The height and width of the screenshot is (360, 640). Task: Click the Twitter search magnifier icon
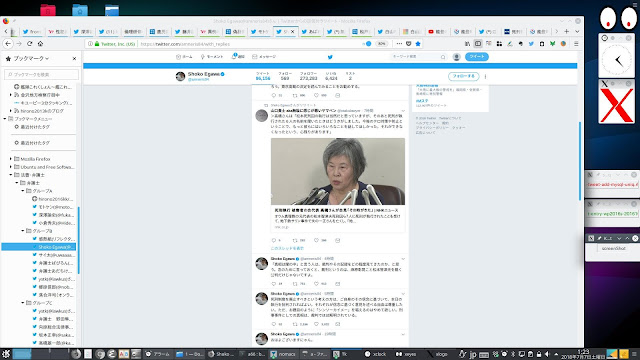coord(443,57)
